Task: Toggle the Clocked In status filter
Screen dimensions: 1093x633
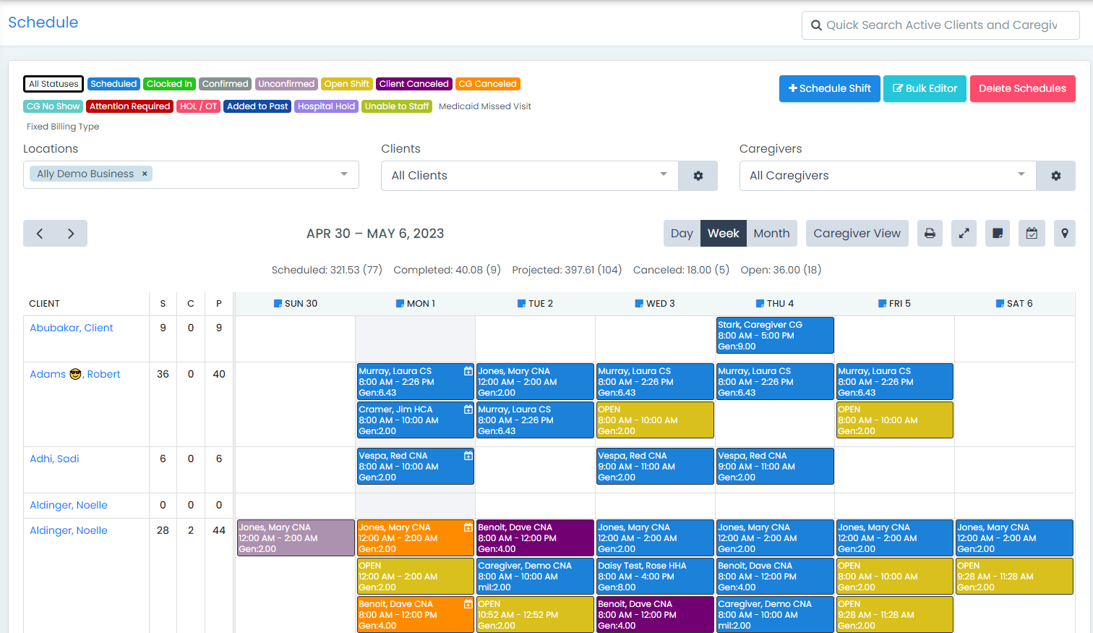Action: click(x=169, y=84)
